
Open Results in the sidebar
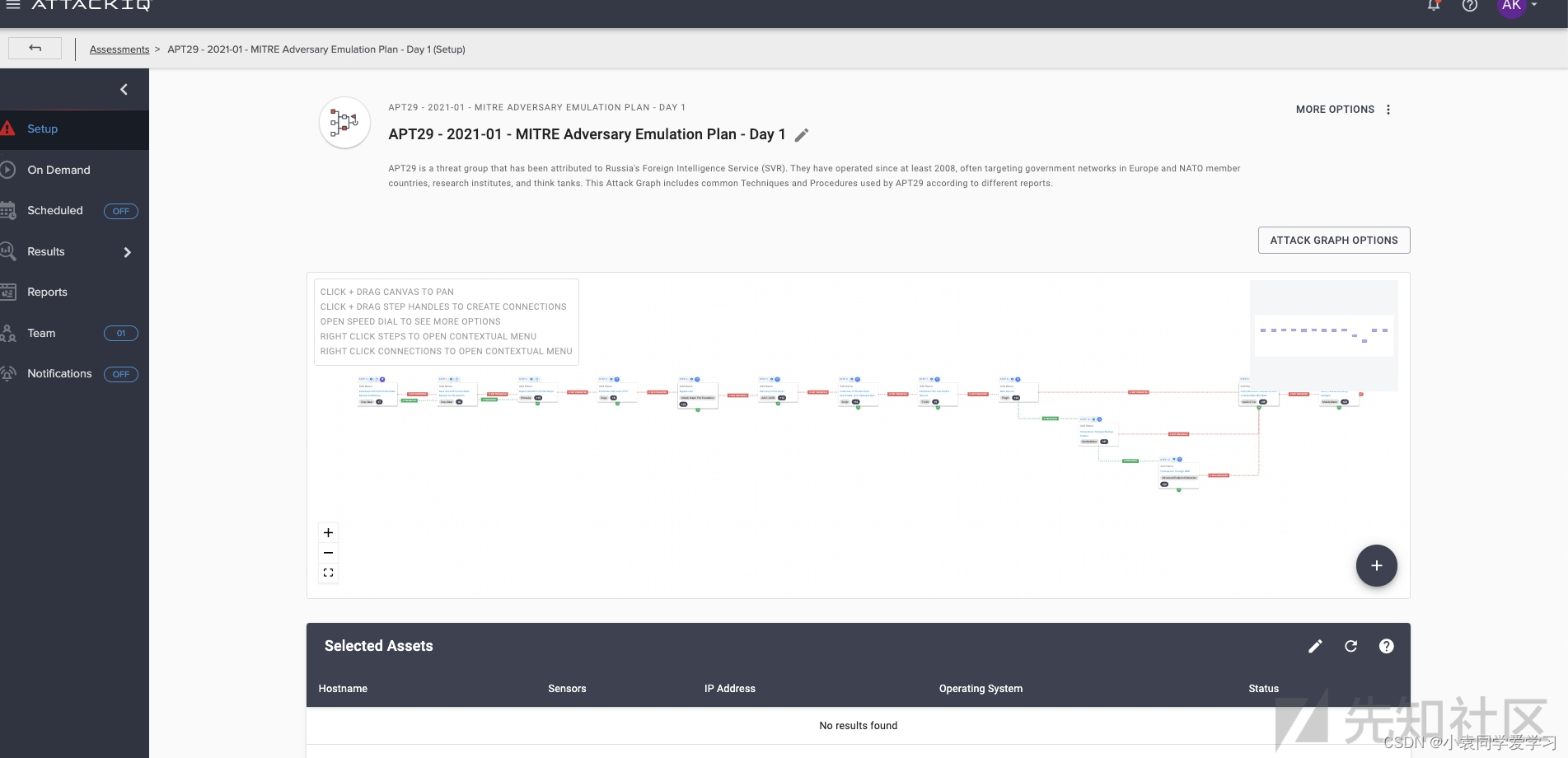point(46,251)
